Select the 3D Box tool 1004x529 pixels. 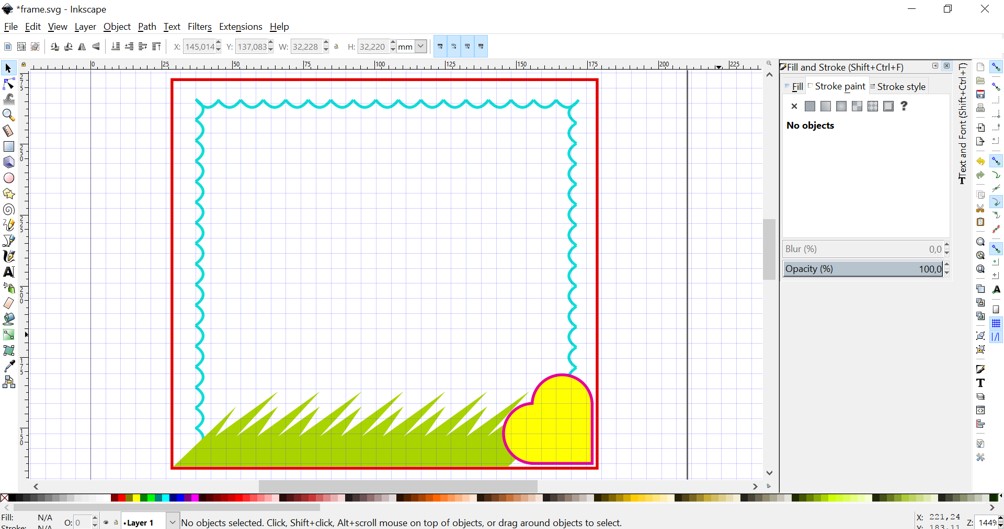click(x=8, y=162)
